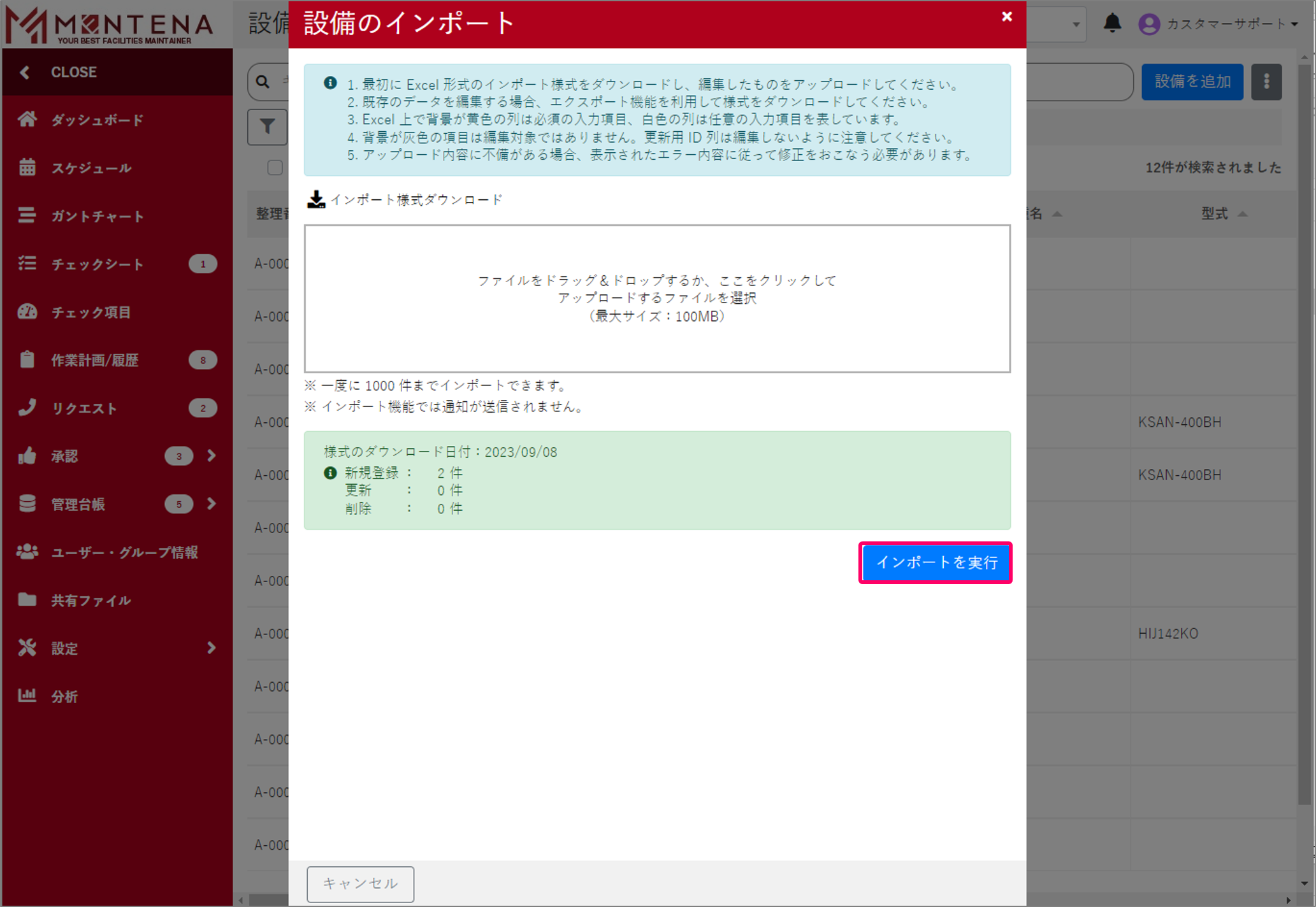This screenshot has height=907, width=1316.
Task: Execute the import with インポートを実行
Action: pyautogui.click(x=935, y=562)
